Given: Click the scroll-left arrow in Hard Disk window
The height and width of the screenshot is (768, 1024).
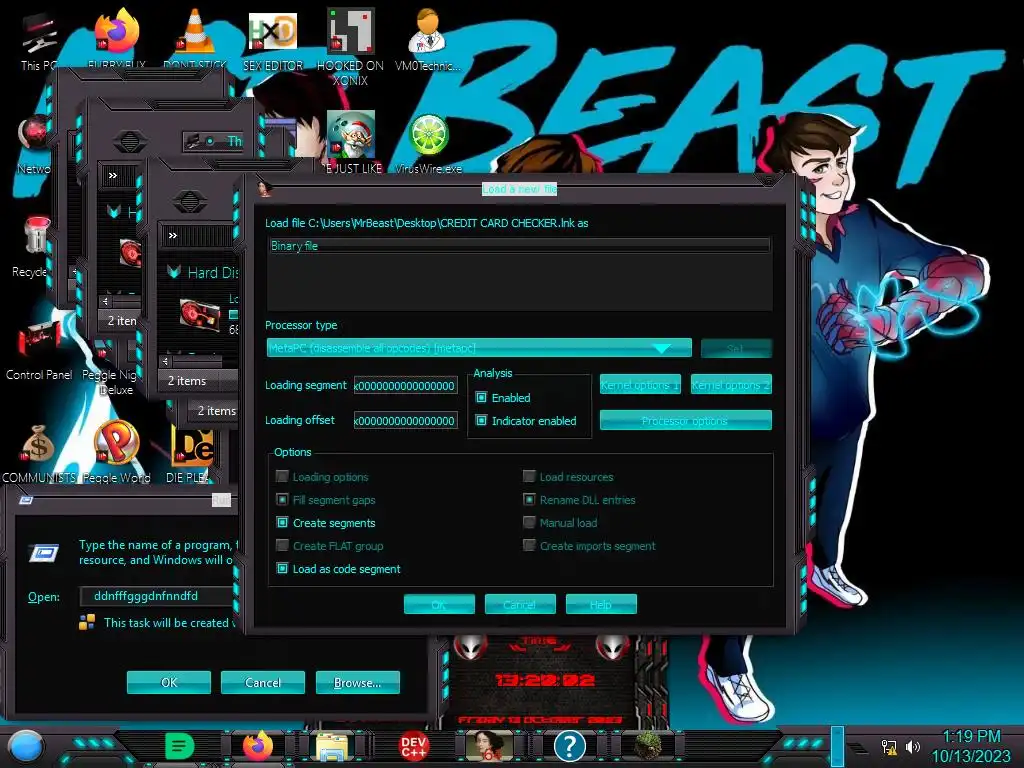Looking at the screenshot, I should 166,360.
